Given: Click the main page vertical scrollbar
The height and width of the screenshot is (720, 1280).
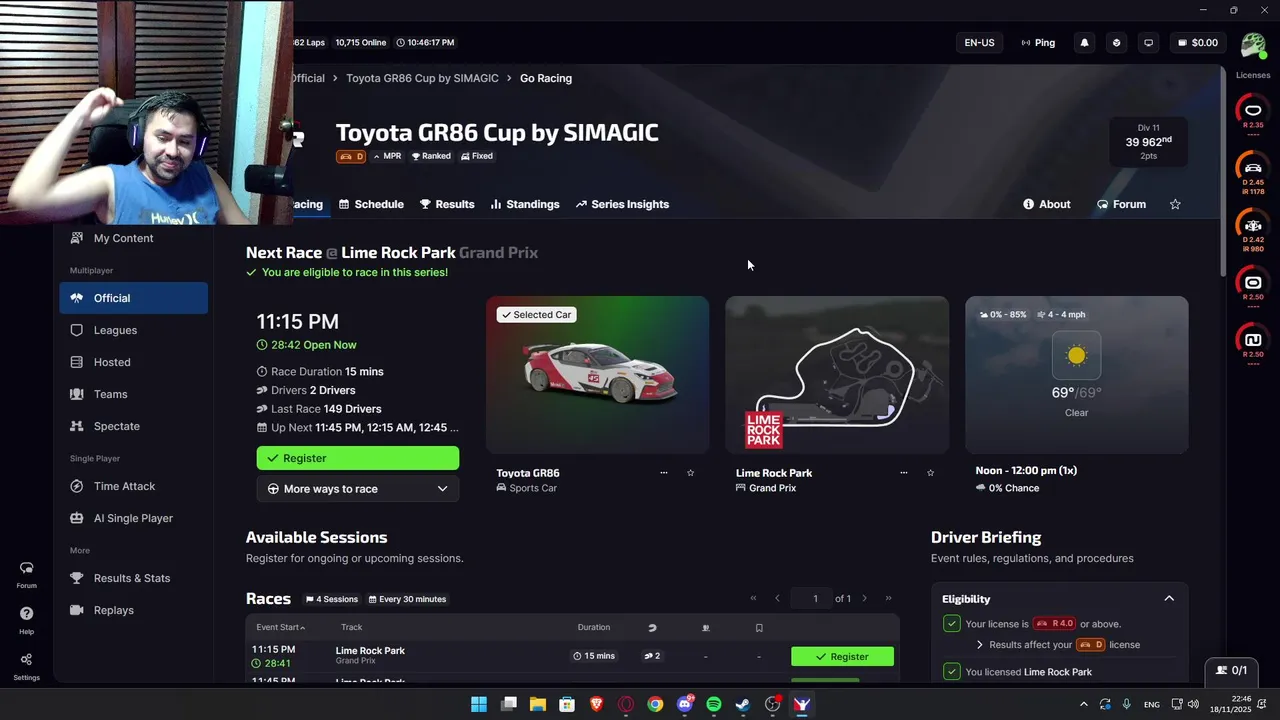Looking at the screenshot, I should pyautogui.click(x=1223, y=172).
